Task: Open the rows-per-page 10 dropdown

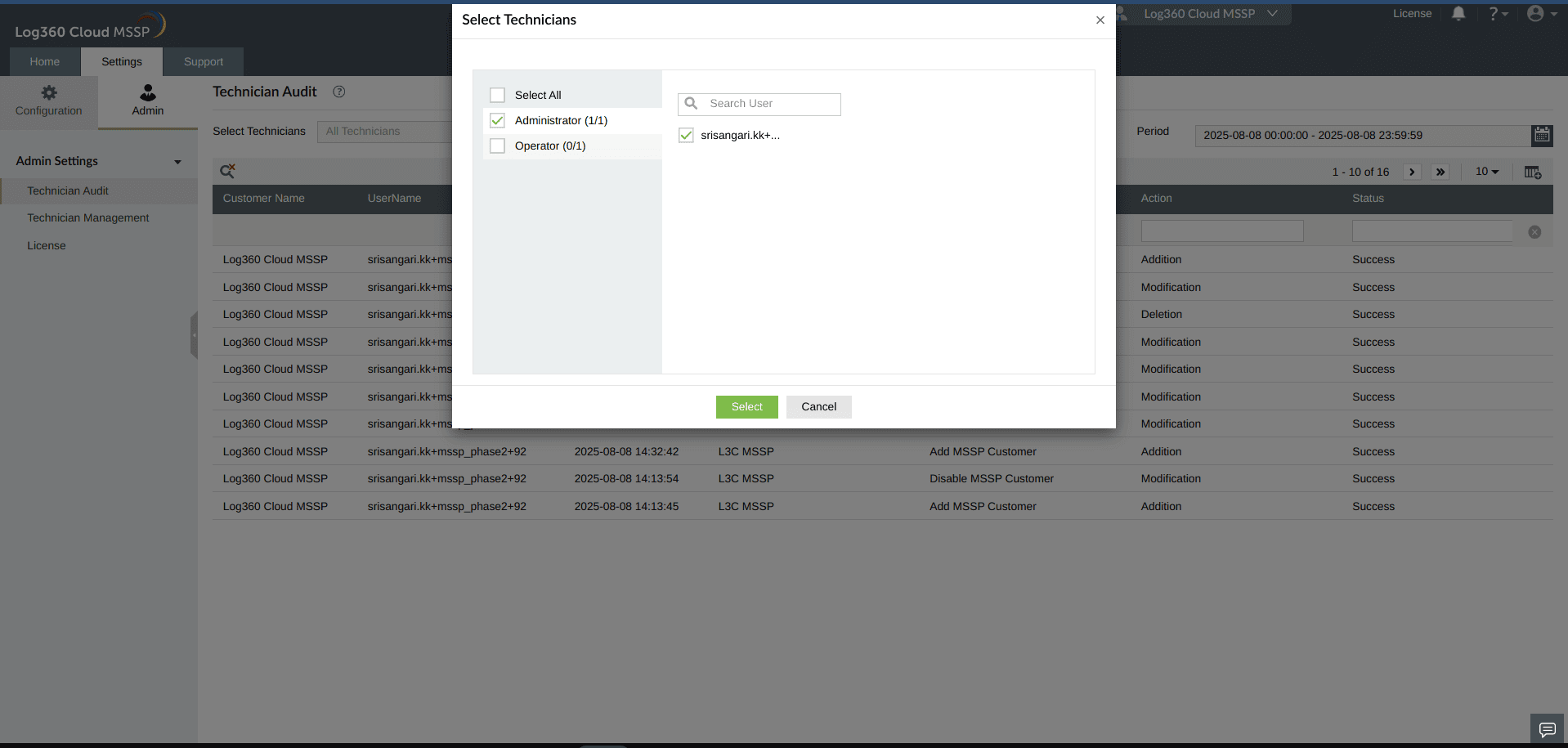Action: pos(1487,172)
